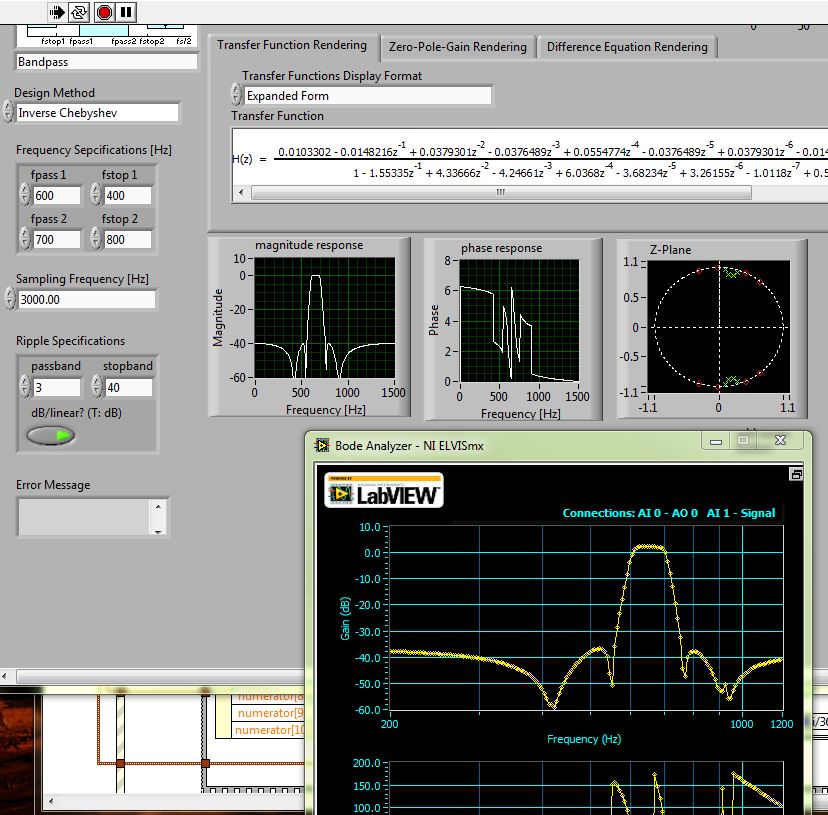Click the Bandpass filter type field
Viewport: 828px width, 815px height.
tap(107, 61)
